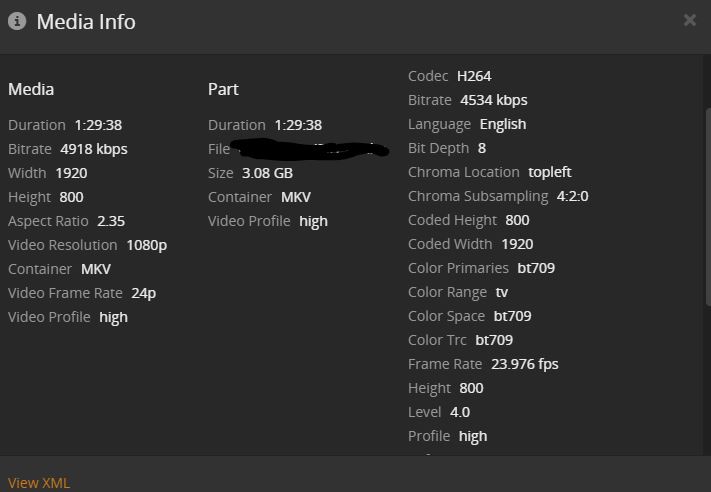Click the Chroma Subsampling 4:2:0 value
This screenshot has width=711, height=492.
[x=572, y=196]
